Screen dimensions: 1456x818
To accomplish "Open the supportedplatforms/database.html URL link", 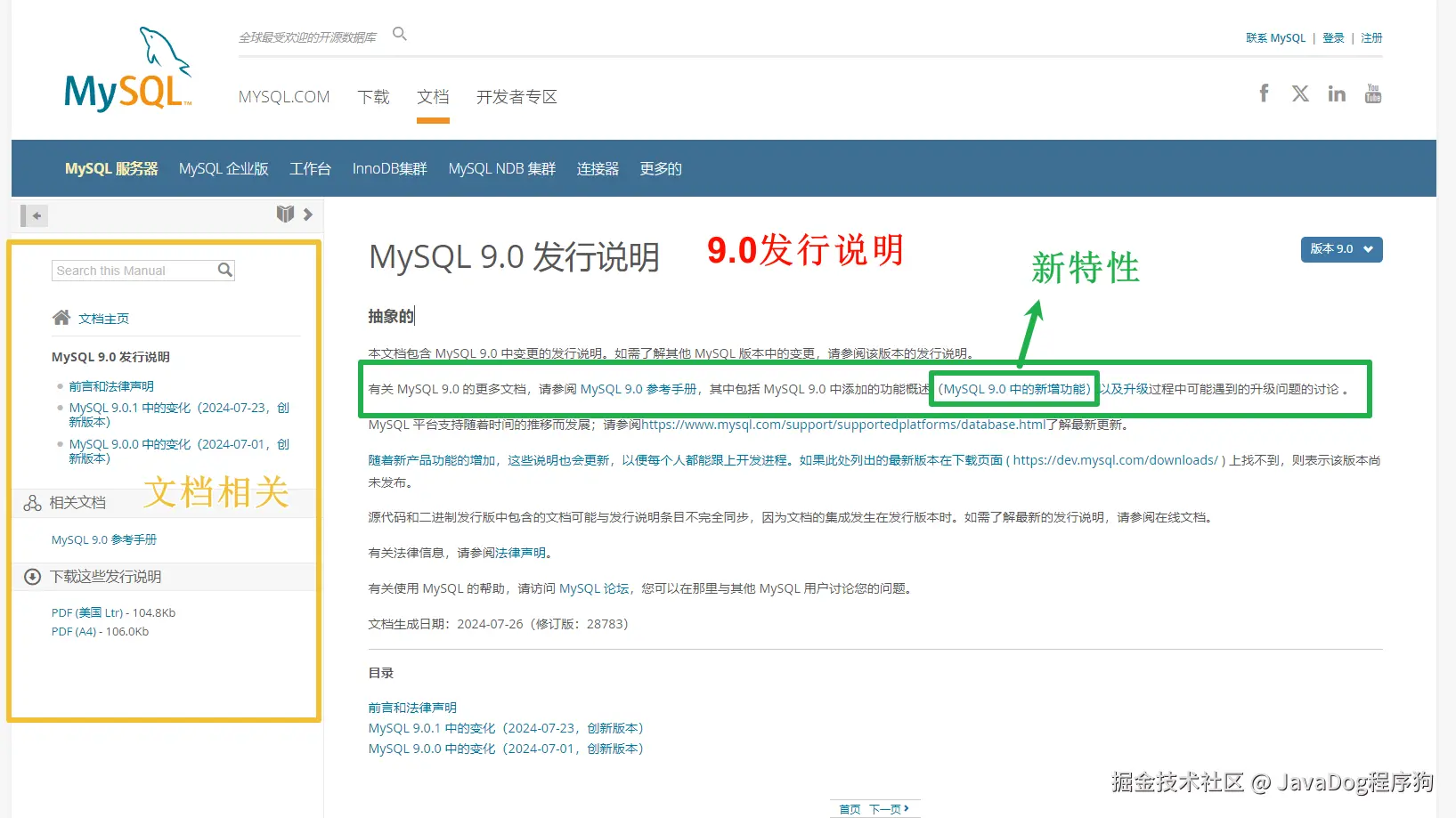I will (843, 425).
